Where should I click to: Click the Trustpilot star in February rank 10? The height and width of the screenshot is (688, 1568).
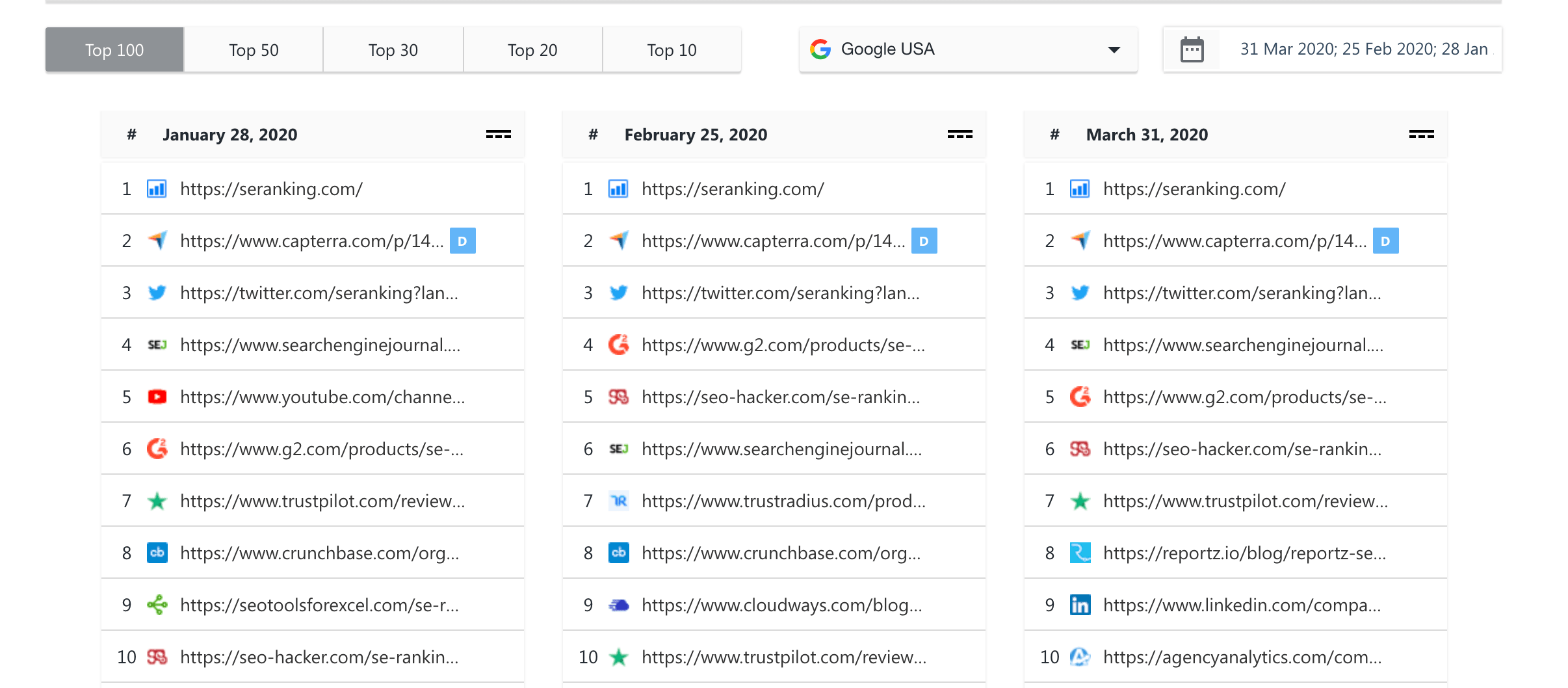tap(619, 657)
